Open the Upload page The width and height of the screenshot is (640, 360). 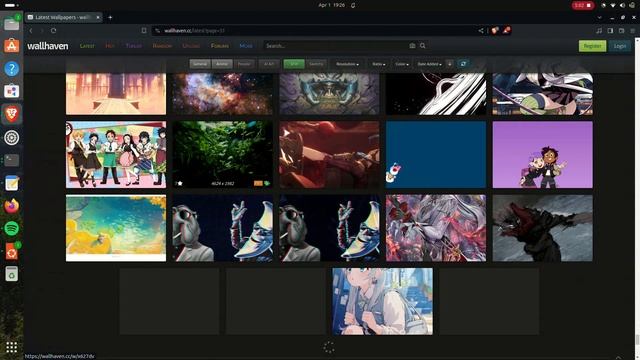click(191, 46)
